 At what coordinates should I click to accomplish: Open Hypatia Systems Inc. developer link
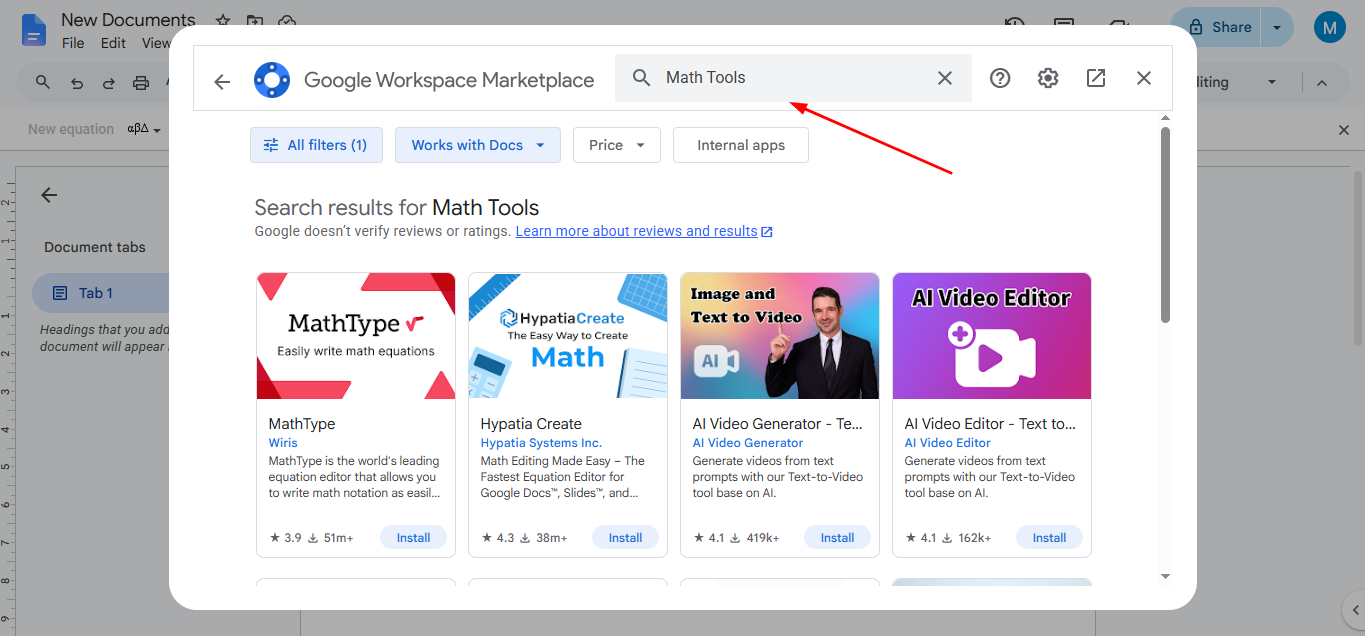click(x=541, y=443)
